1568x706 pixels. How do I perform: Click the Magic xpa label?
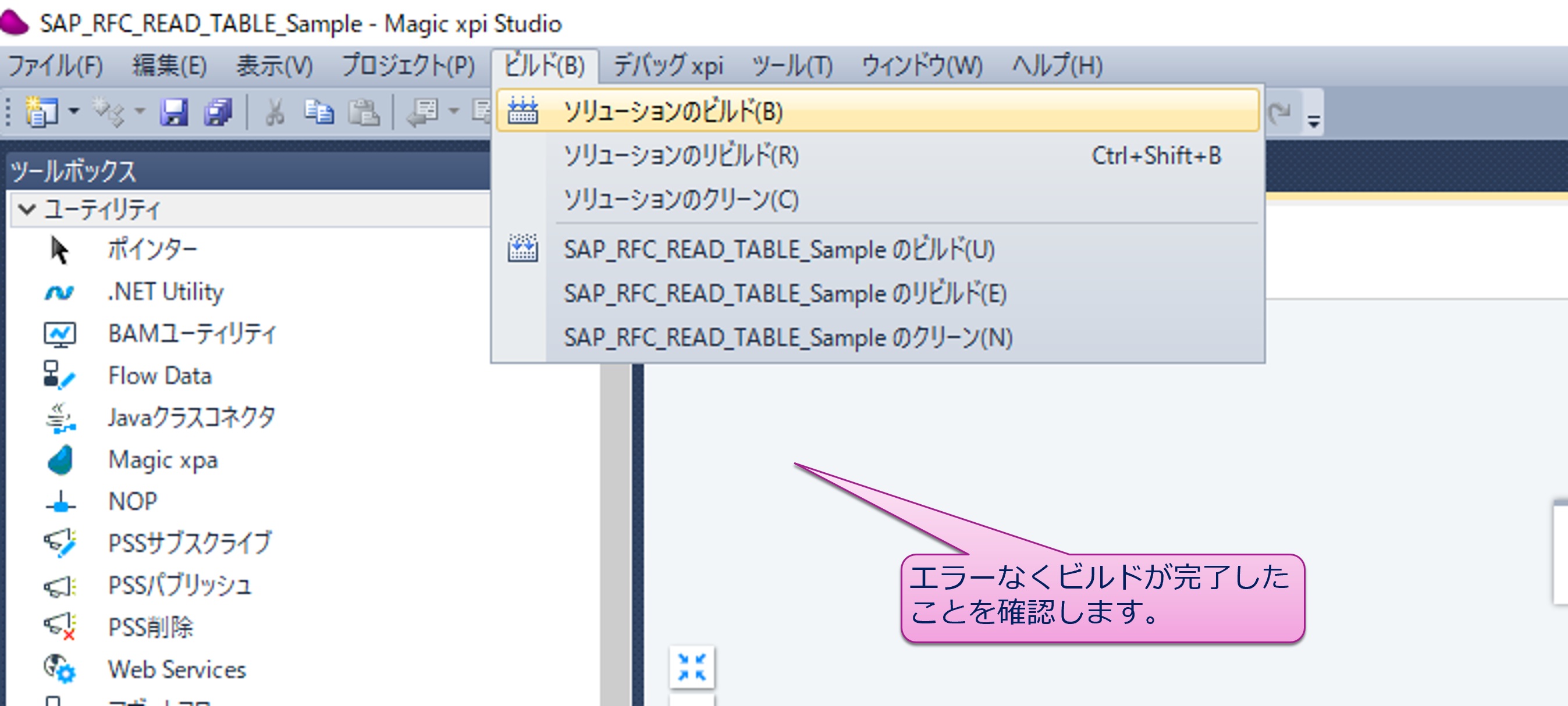click(x=163, y=460)
